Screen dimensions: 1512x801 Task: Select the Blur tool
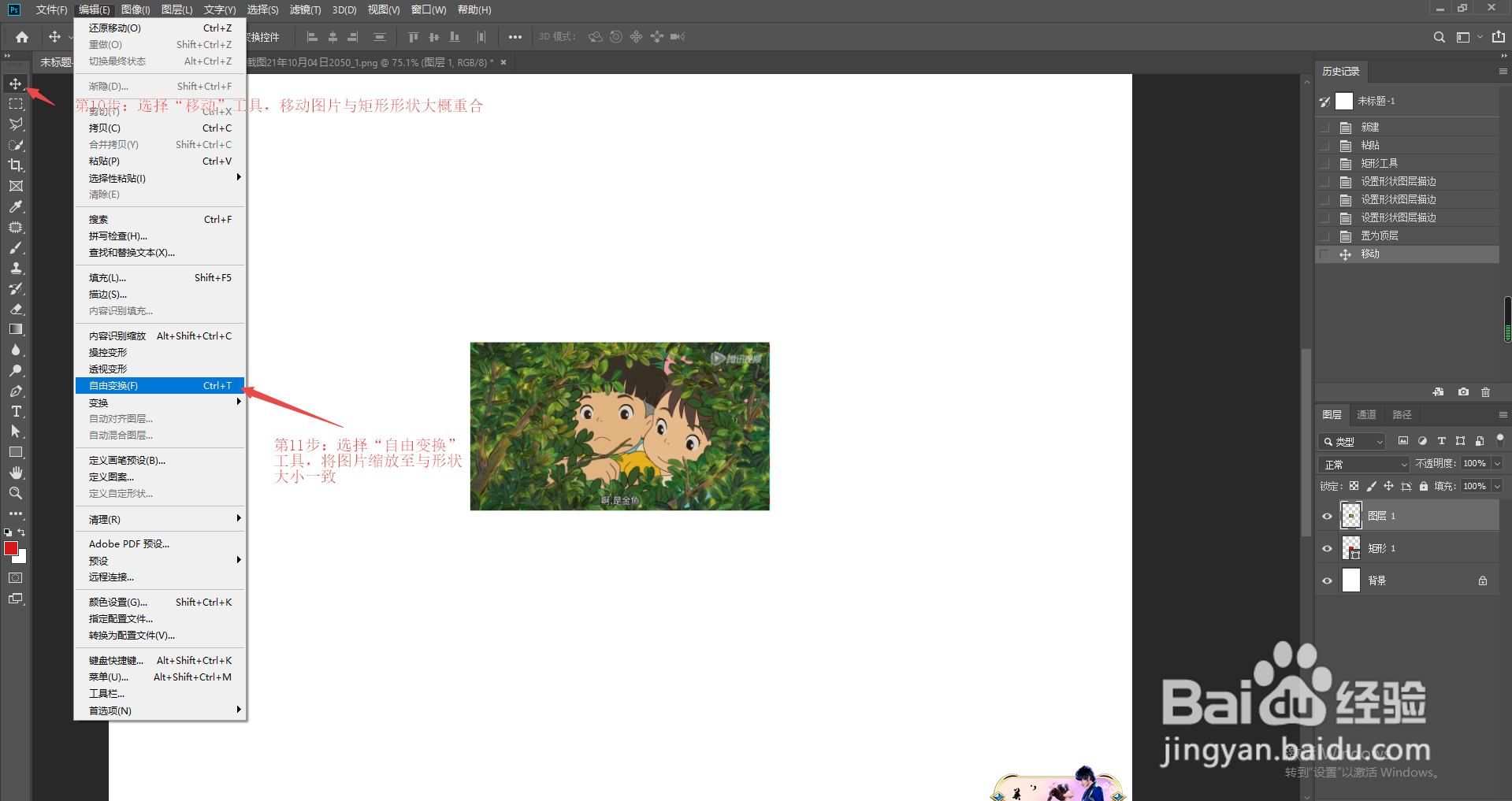coord(16,350)
